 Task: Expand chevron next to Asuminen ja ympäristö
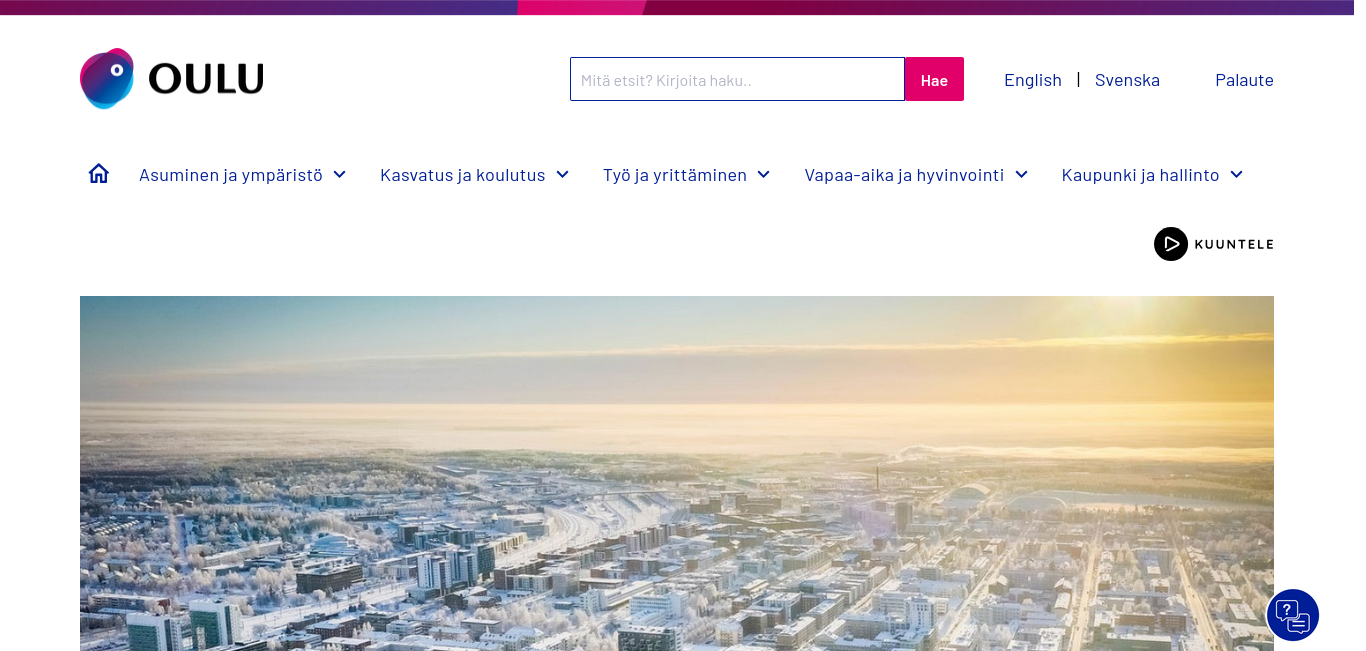click(340, 175)
